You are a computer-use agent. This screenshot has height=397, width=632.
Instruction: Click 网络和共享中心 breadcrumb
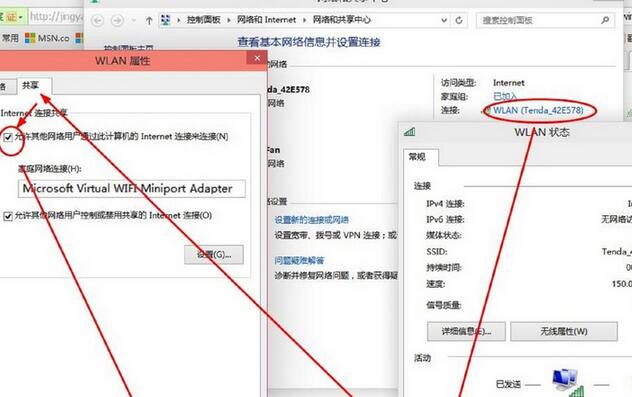point(342,20)
